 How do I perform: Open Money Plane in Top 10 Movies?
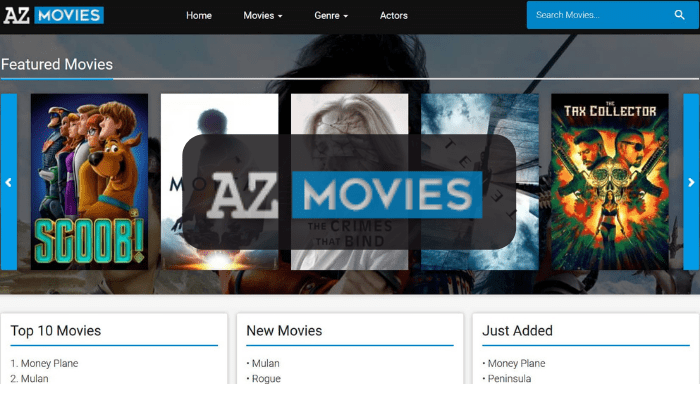tap(49, 363)
